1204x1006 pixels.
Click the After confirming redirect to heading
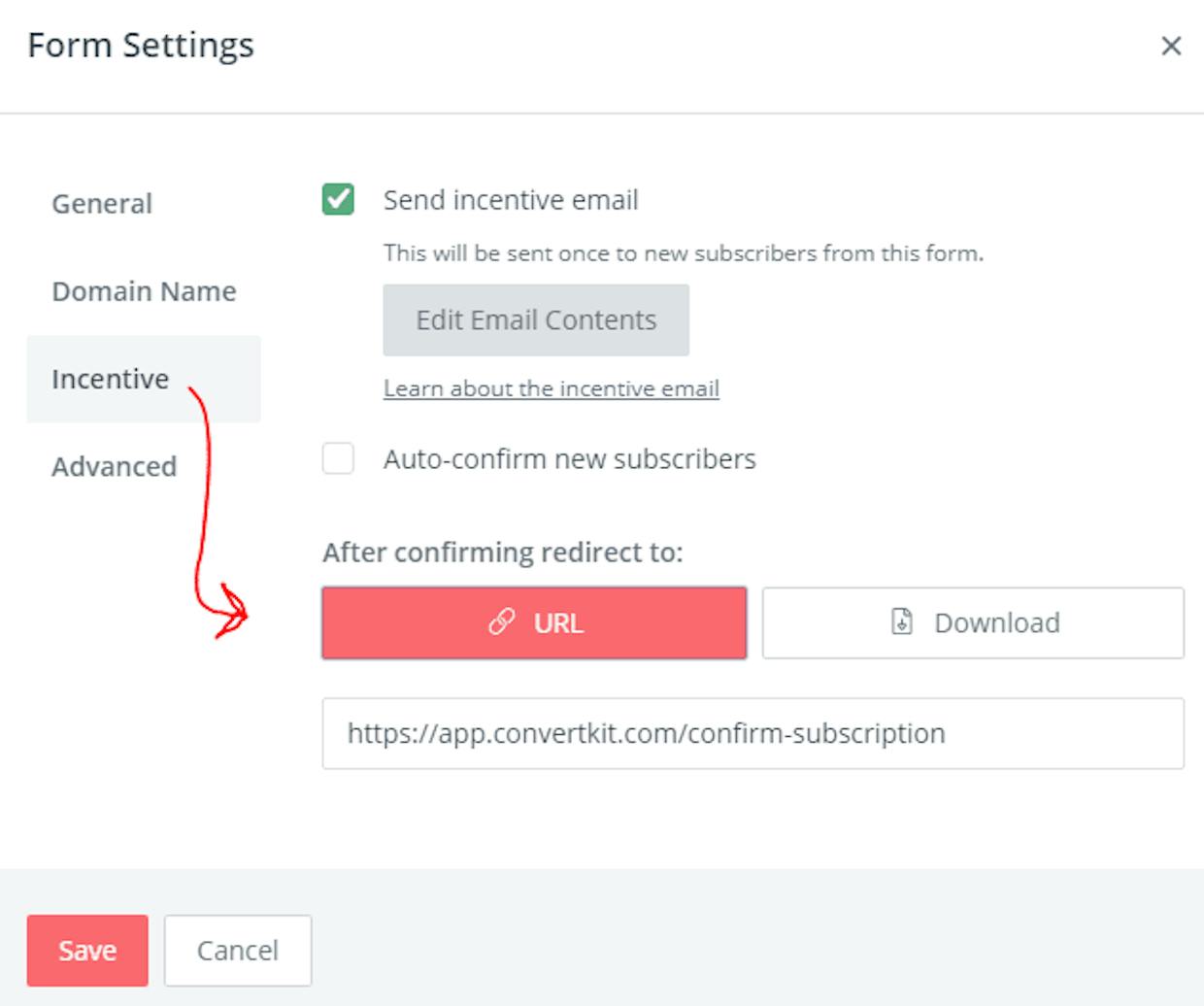(503, 553)
